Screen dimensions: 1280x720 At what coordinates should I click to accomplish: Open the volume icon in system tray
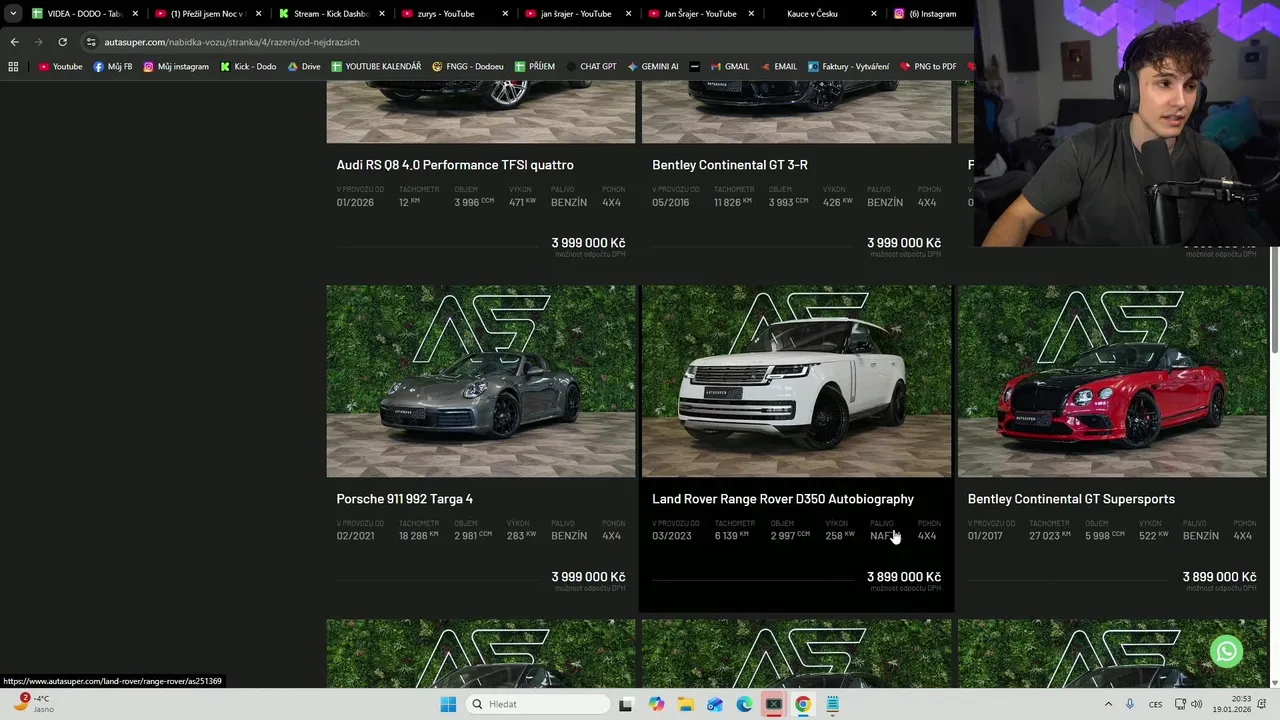coord(1197,704)
